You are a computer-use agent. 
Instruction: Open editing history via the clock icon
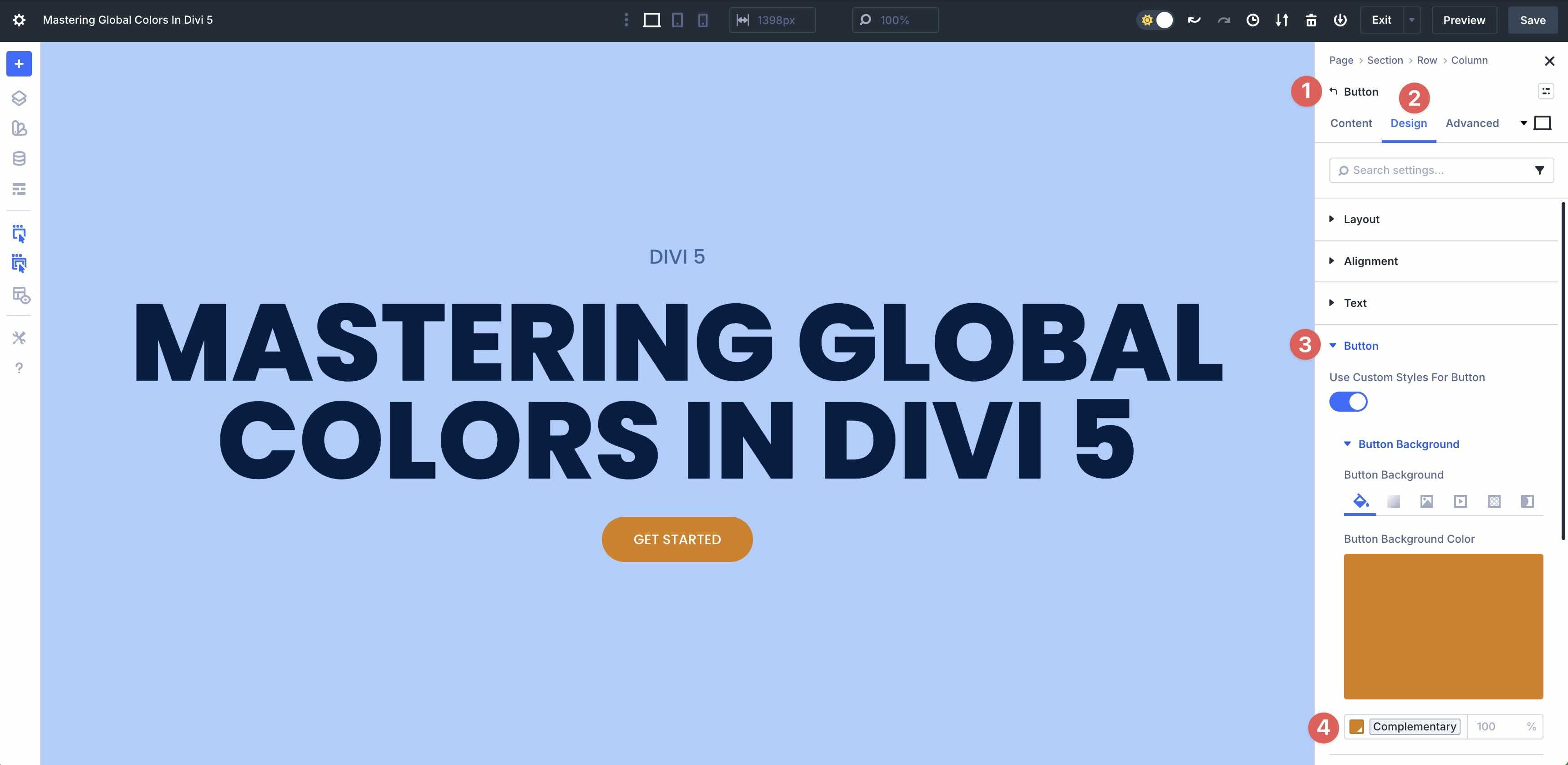tap(1252, 20)
